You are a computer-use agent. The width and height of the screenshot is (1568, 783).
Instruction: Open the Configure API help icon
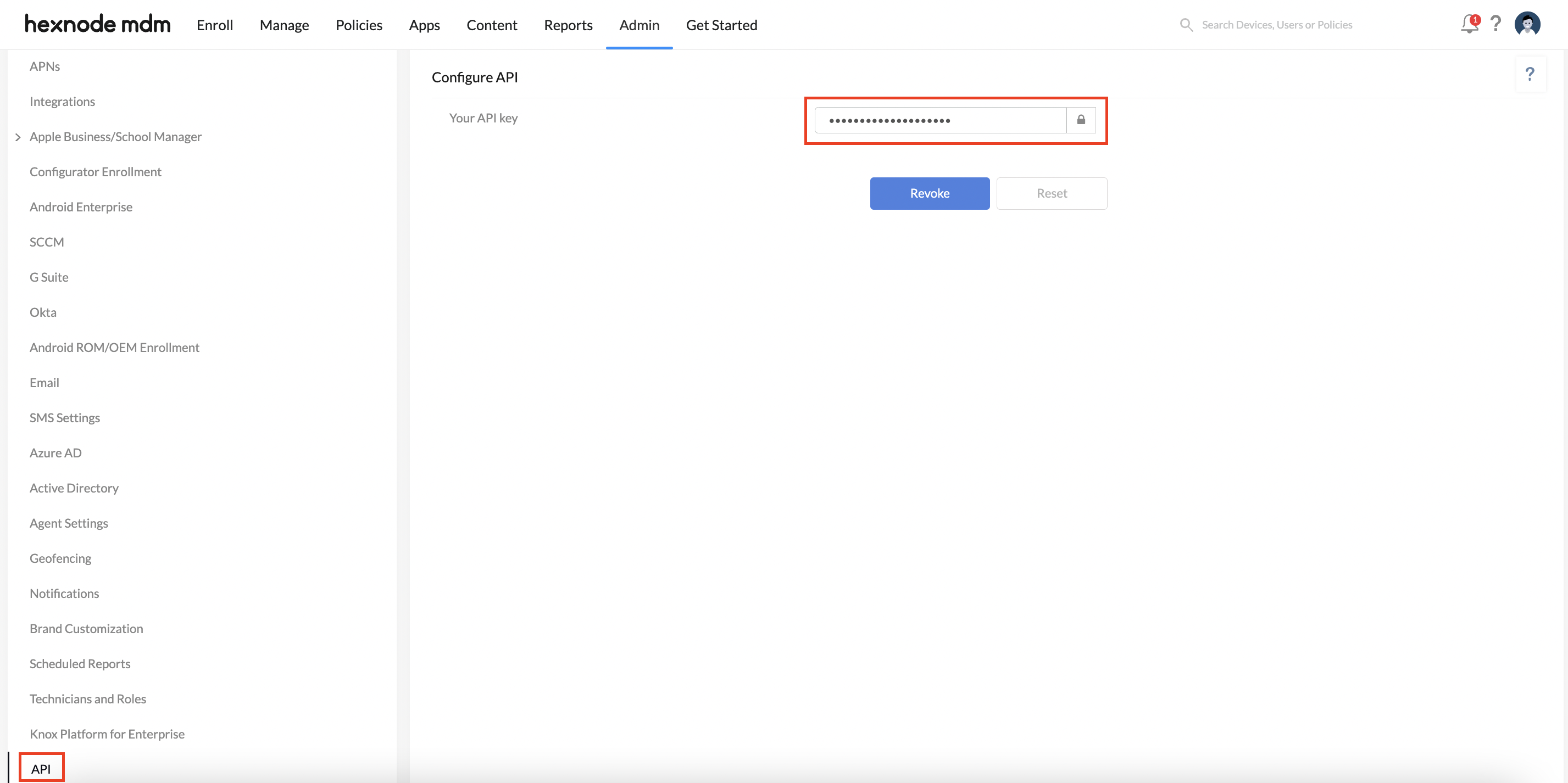[1530, 74]
